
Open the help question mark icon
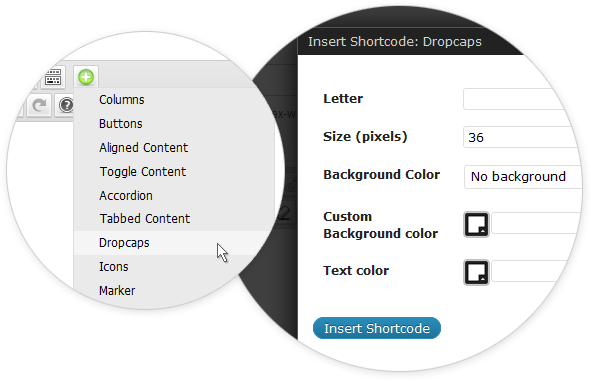point(66,105)
